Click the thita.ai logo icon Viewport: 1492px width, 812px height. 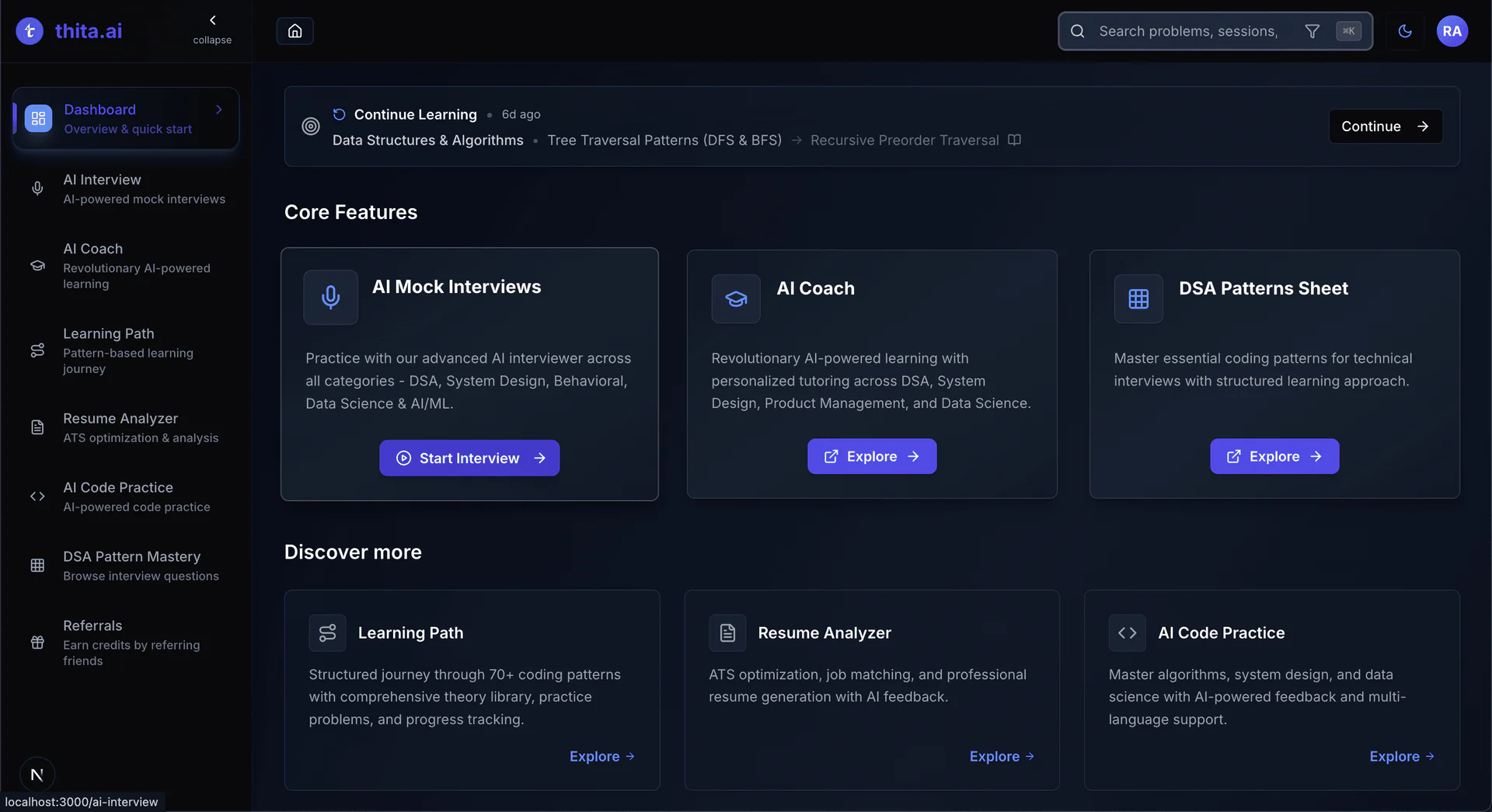[30, 31]
